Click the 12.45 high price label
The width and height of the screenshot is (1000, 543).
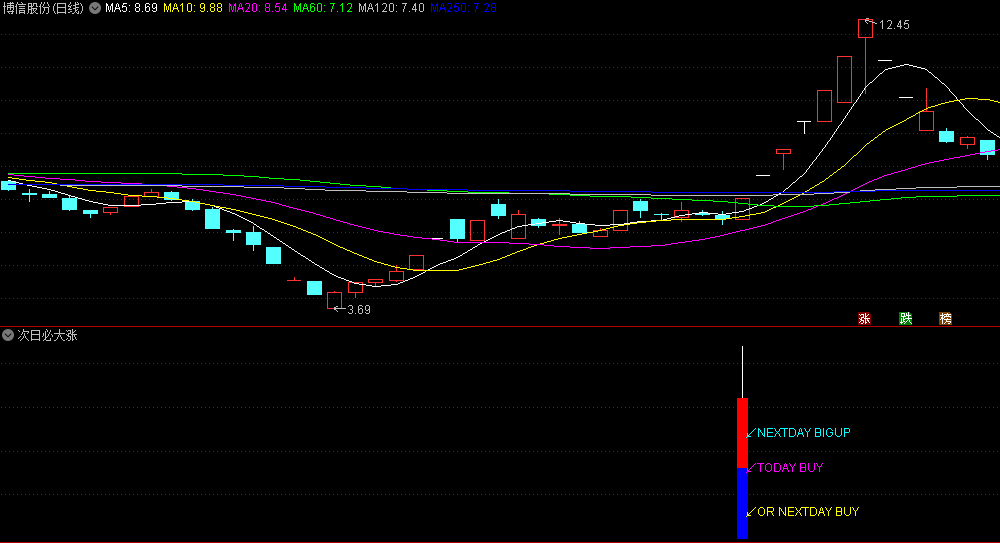(894, 25)
